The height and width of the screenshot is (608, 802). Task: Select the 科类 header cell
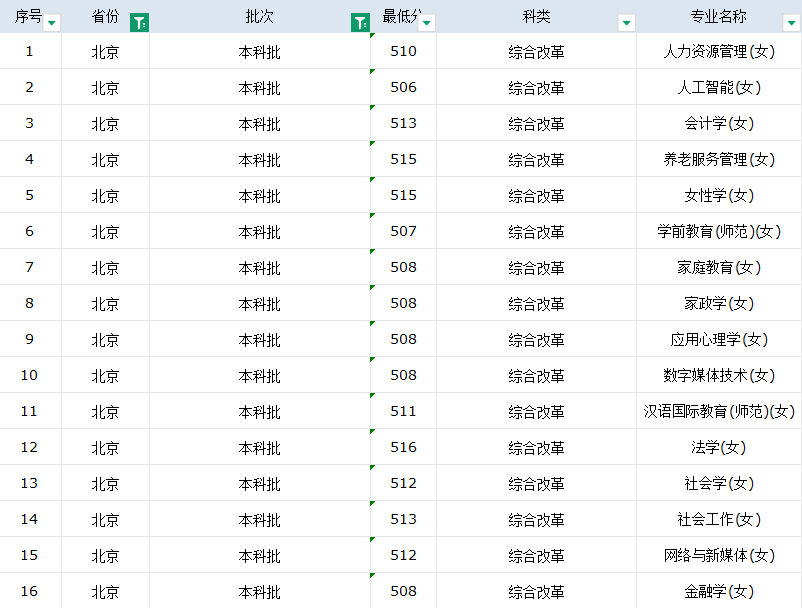(537, 16)
